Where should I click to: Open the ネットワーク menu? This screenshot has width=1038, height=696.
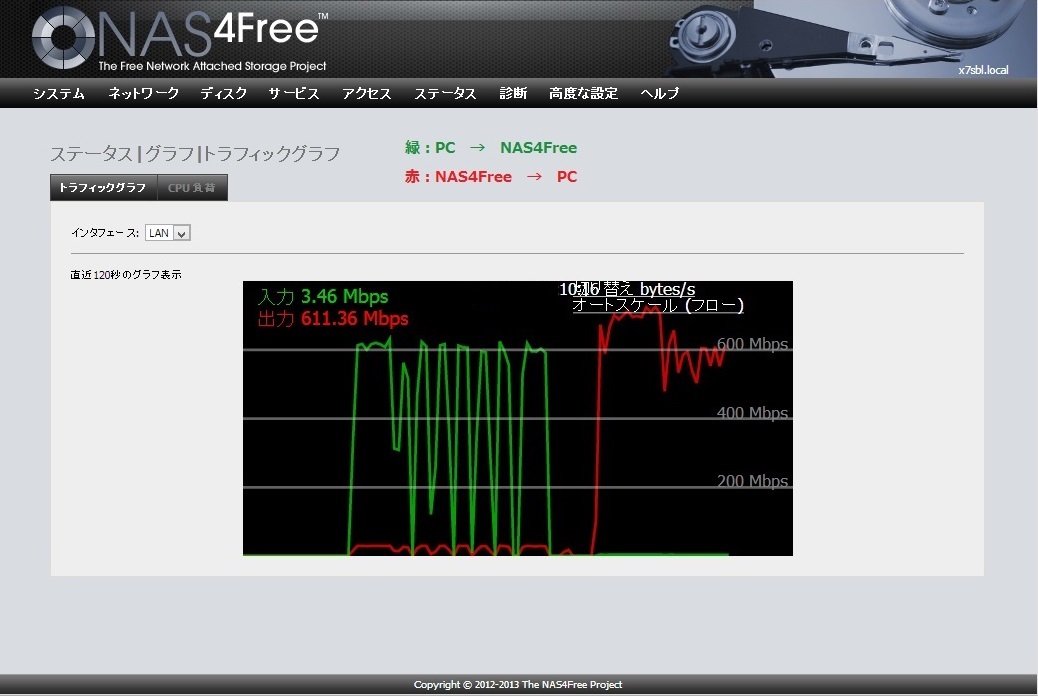click(144, 93)
